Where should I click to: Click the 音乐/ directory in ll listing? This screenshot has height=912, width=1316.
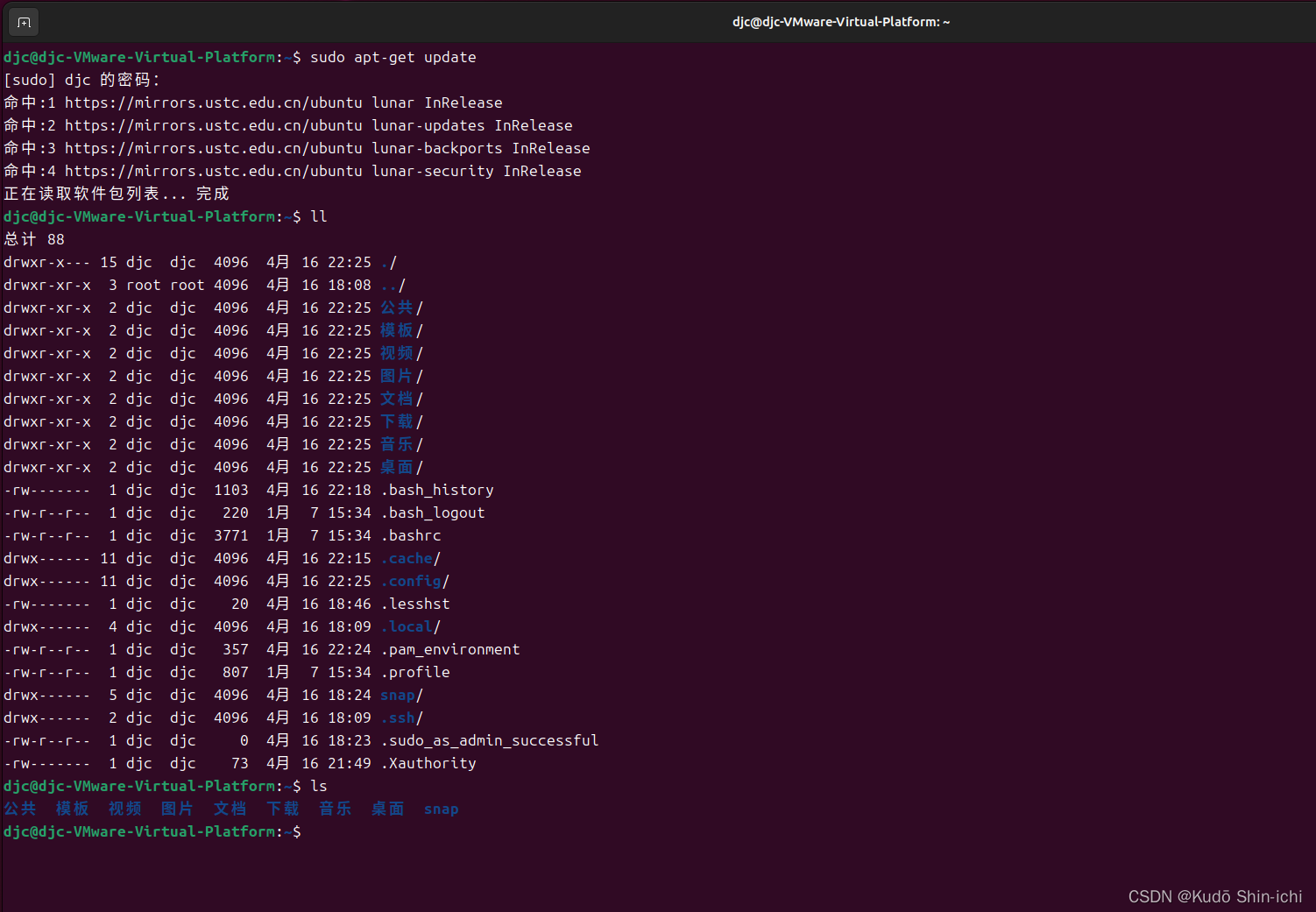tap(402, 444)
